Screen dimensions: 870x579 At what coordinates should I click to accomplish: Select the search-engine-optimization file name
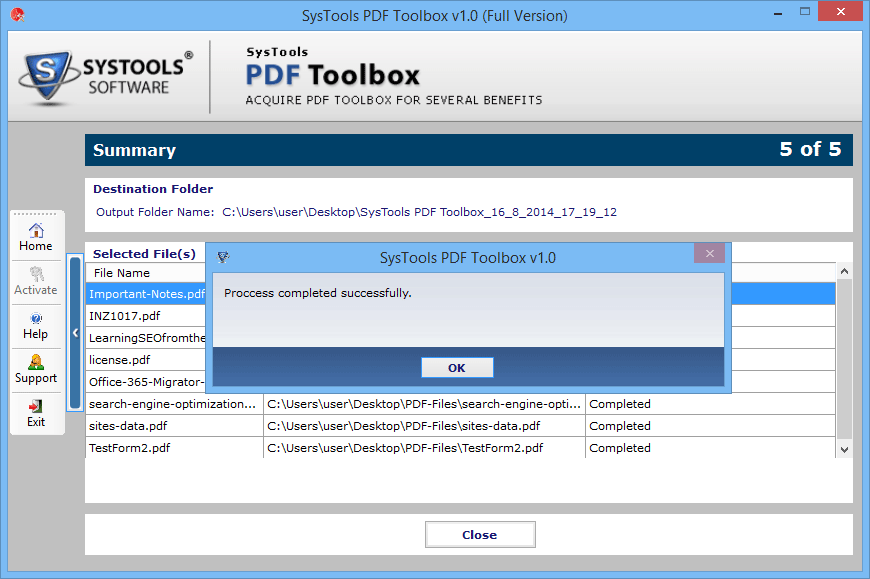[173, 404]
